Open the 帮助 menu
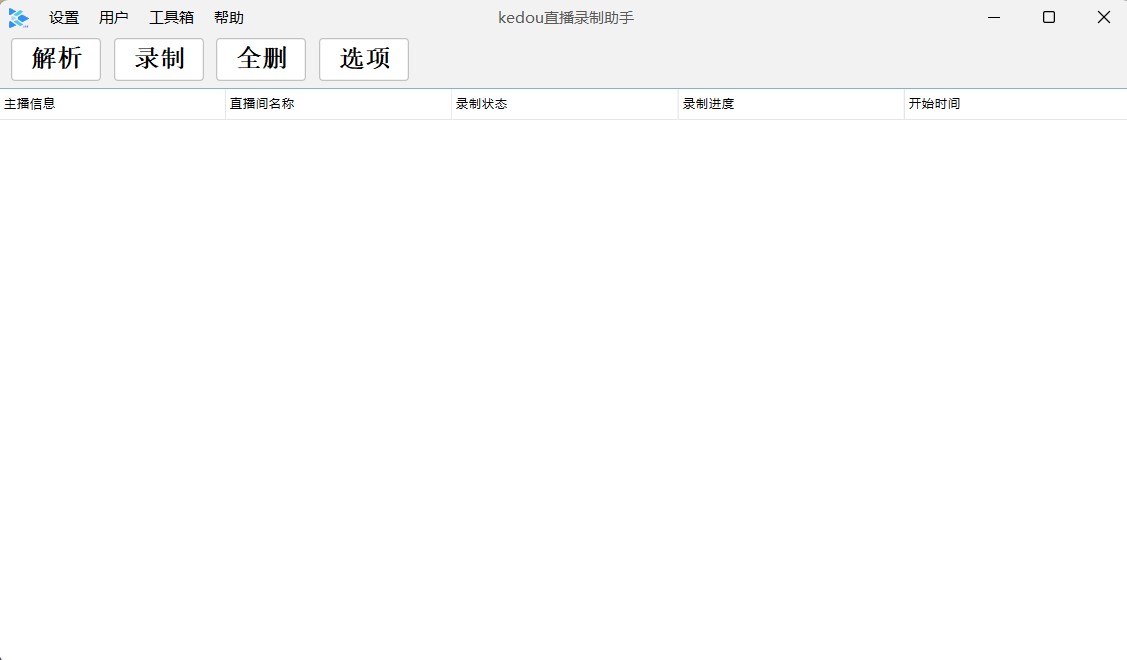 [229, 17]
